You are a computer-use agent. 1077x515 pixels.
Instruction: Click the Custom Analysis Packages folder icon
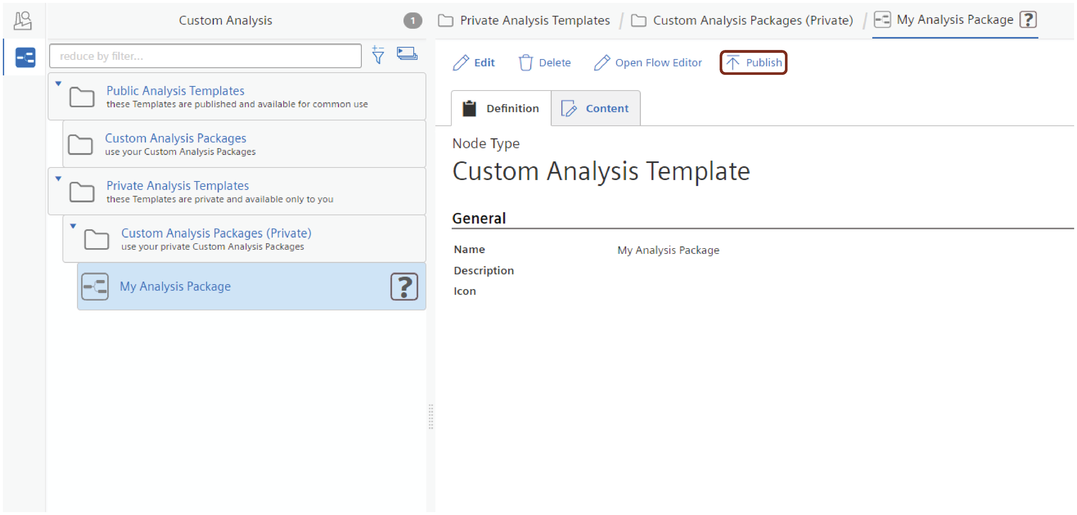tap(80, 144)
